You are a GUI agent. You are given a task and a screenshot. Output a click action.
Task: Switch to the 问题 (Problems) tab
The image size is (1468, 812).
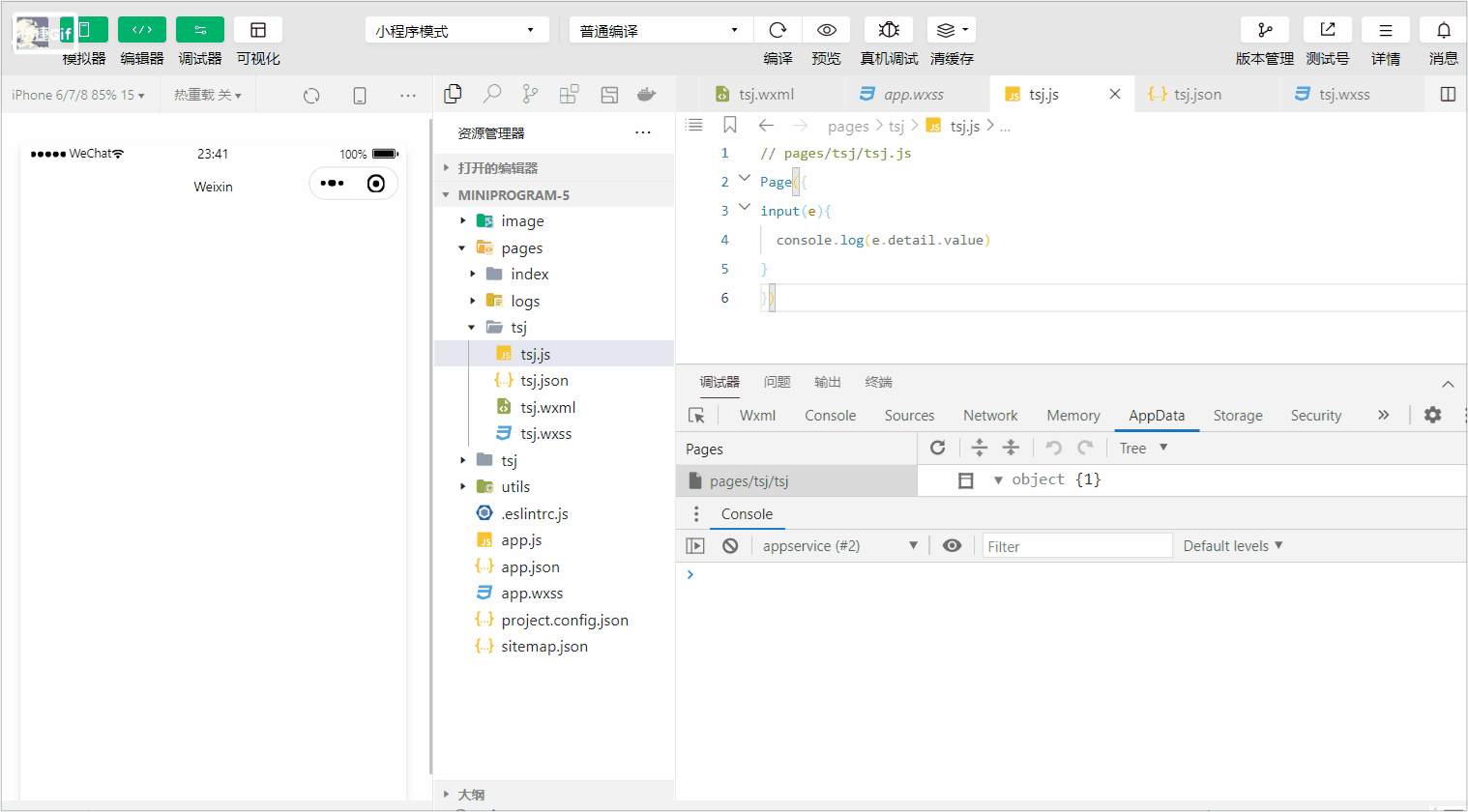[777, 382]
